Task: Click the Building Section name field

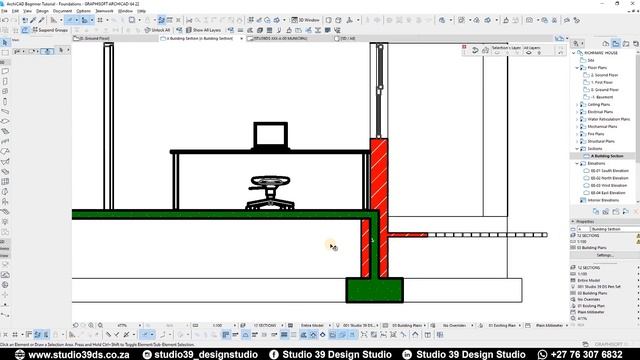Action: click(x=615, y=229)
